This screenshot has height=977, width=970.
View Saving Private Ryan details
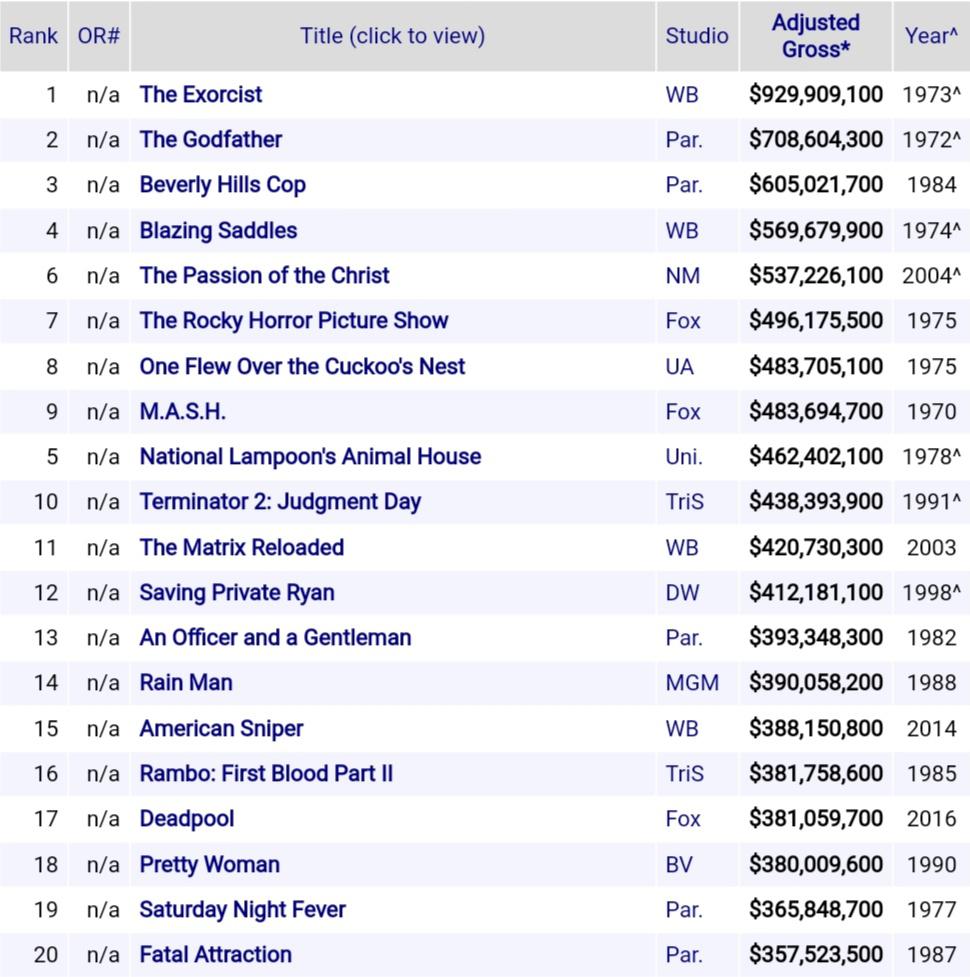click(235, 592)
